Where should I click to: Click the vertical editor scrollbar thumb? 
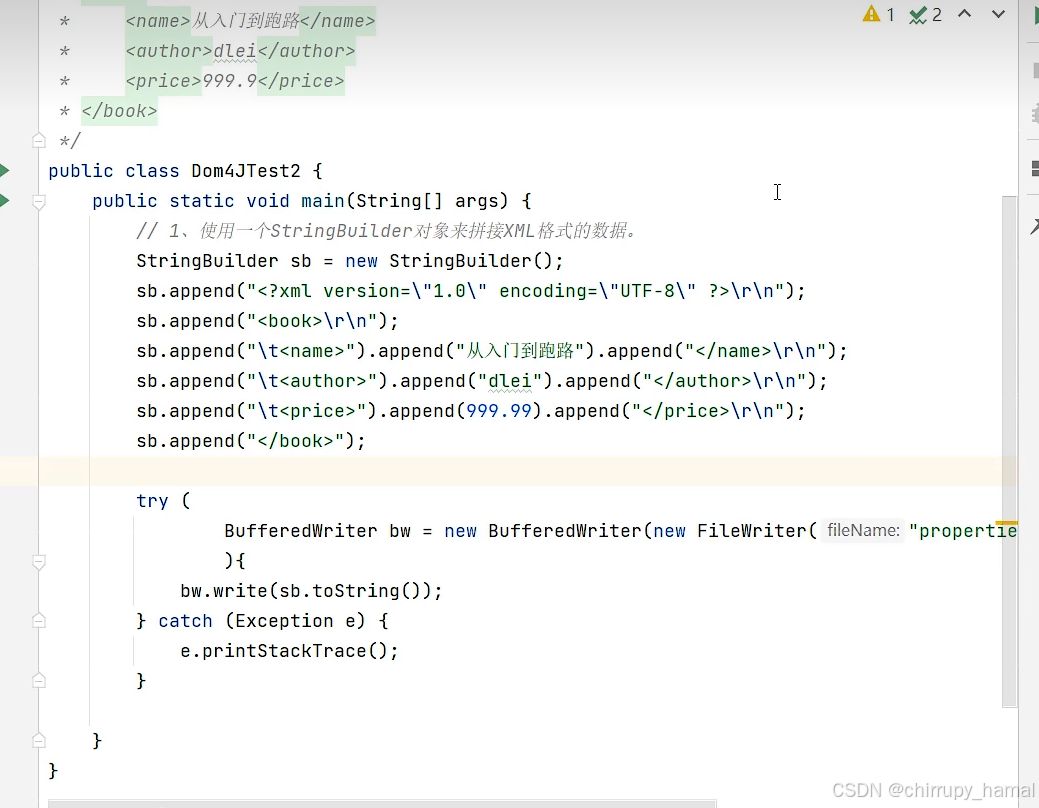pyautogui.click(x=1009, y=451)
